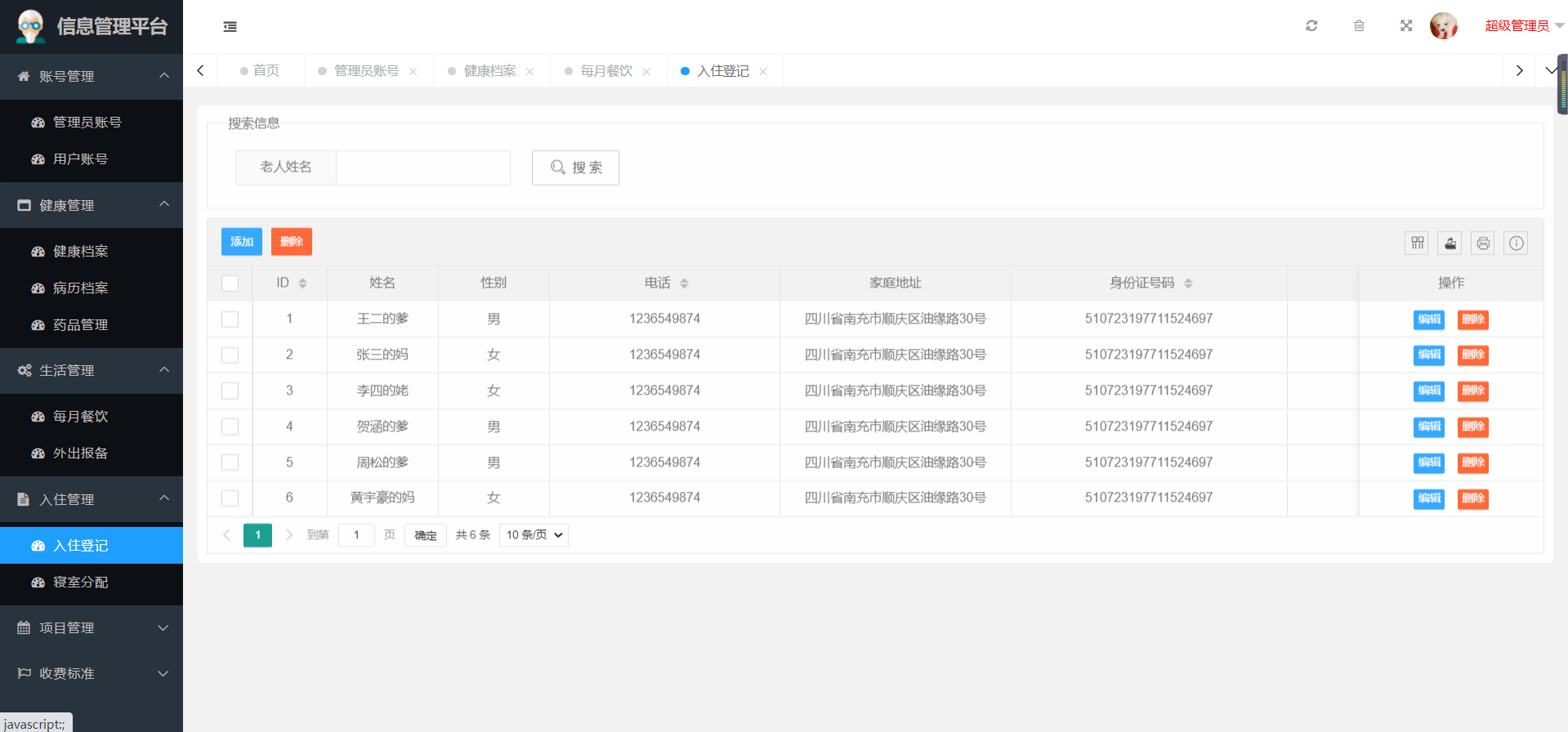Open the 超级管理员 user dropdown
The width and height of the screenshot is (1568, 732).
pos(1525,25)
